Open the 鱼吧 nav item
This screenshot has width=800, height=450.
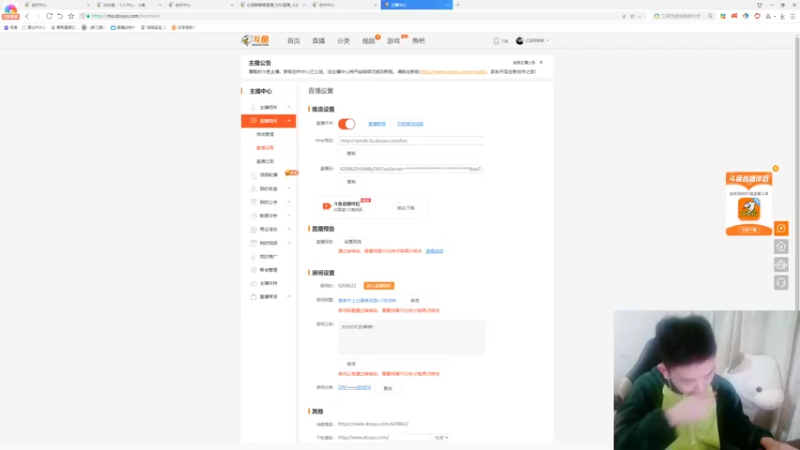click(x=418, y=41)
